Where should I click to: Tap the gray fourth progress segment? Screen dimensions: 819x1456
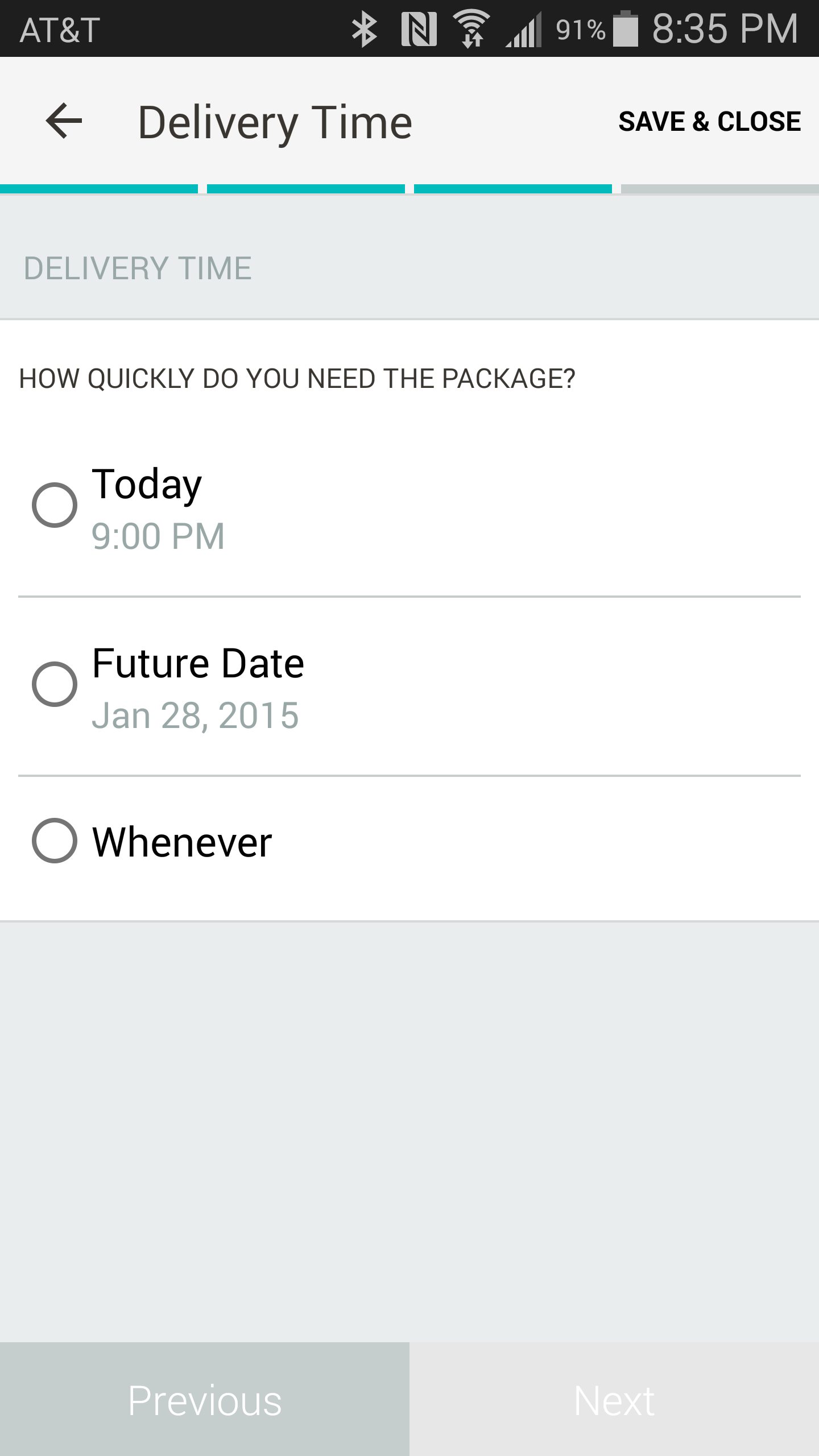click(720, 189)
